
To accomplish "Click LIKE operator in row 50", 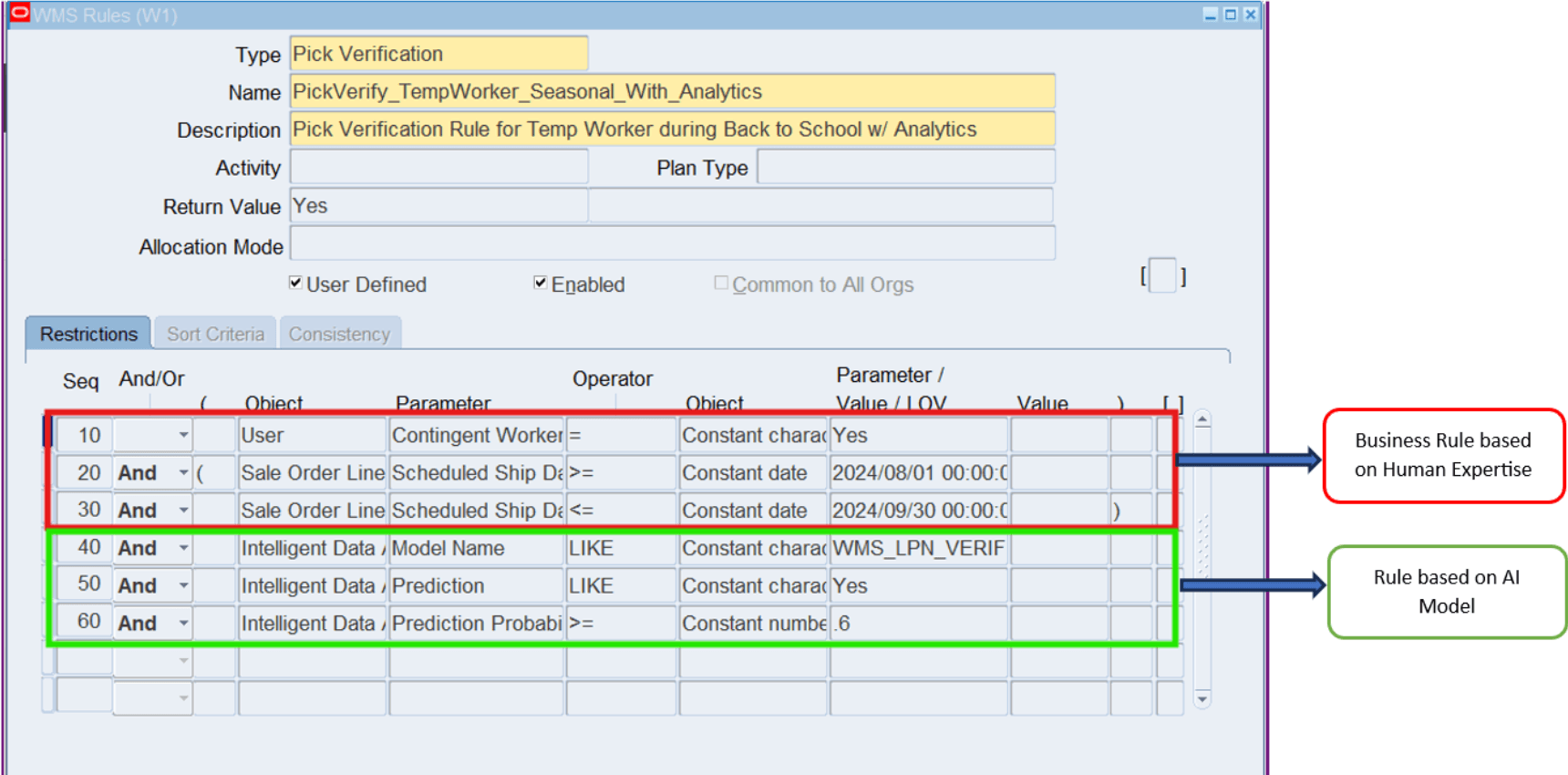I will point(621,585).
